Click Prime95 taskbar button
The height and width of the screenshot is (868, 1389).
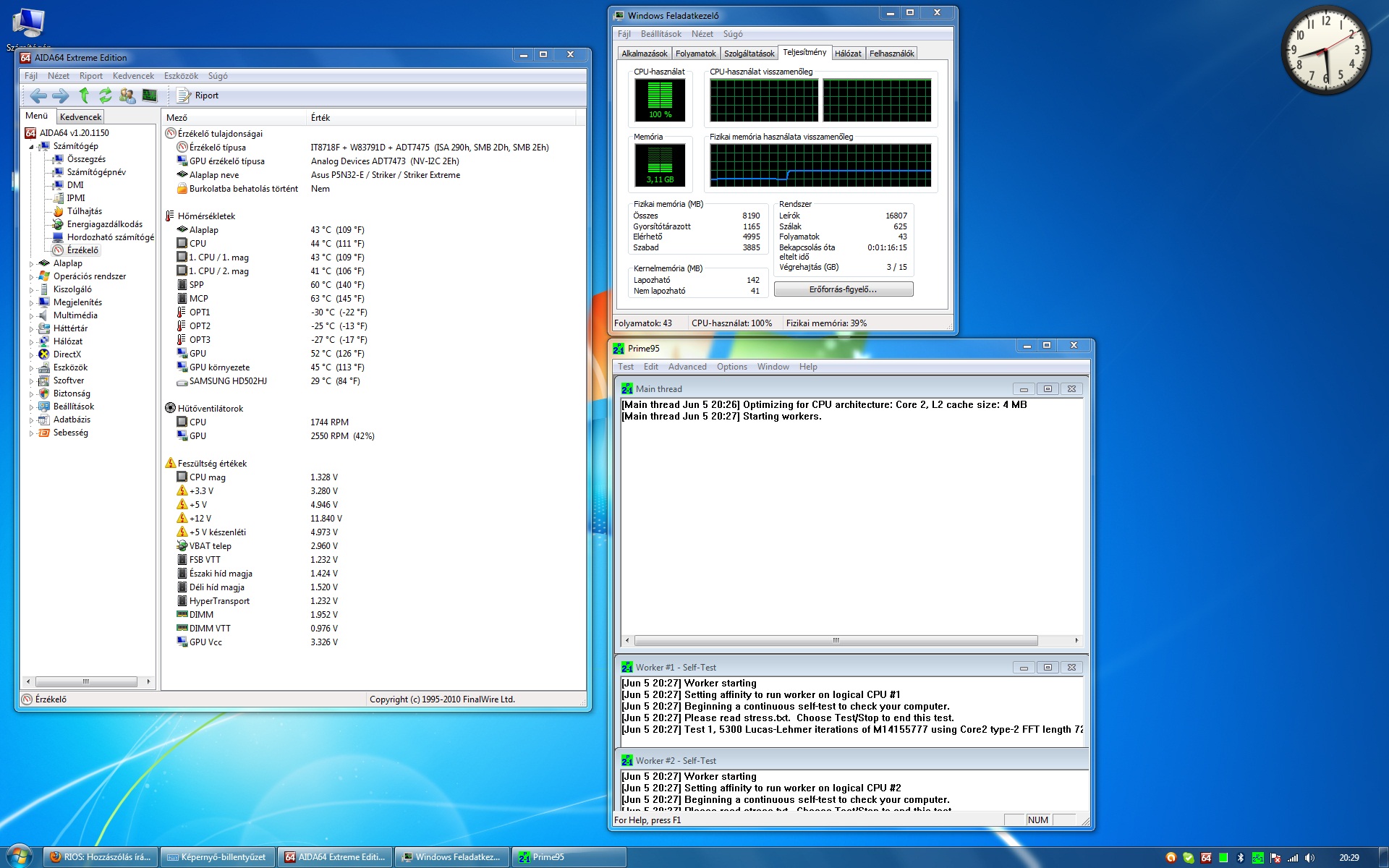click(569, 857)
